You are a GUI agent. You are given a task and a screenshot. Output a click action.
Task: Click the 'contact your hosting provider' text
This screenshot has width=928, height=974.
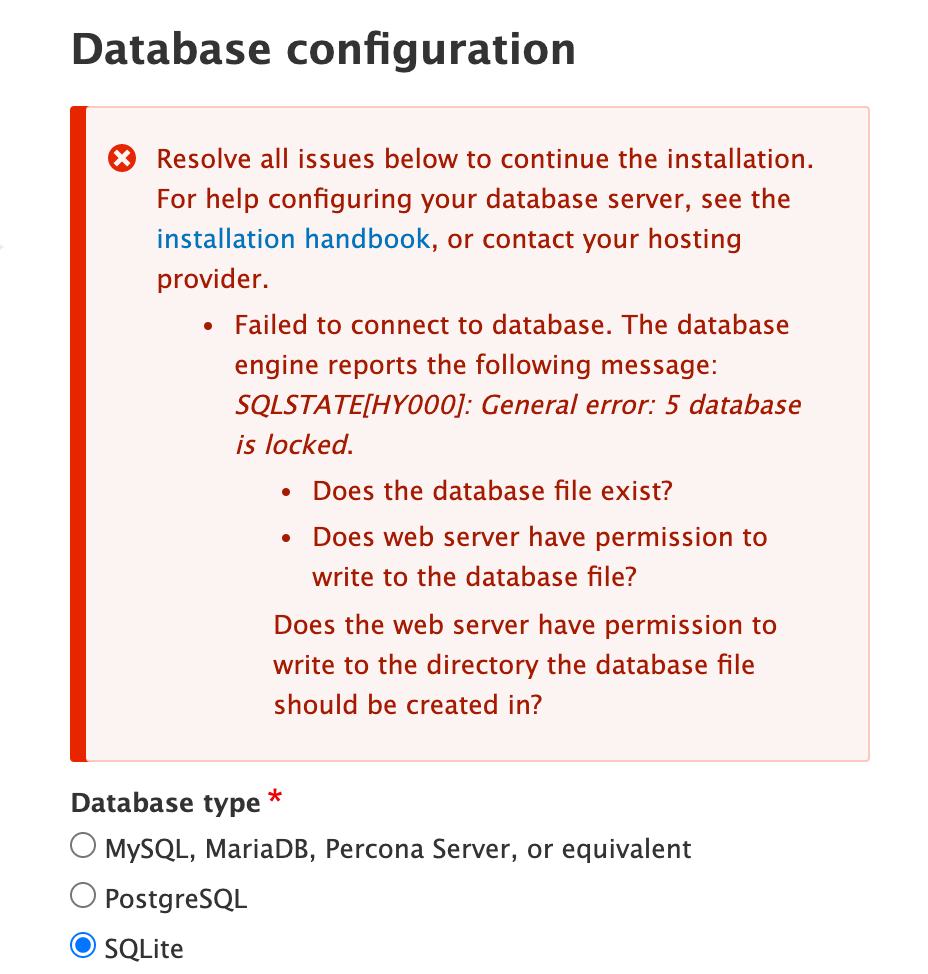449,259
